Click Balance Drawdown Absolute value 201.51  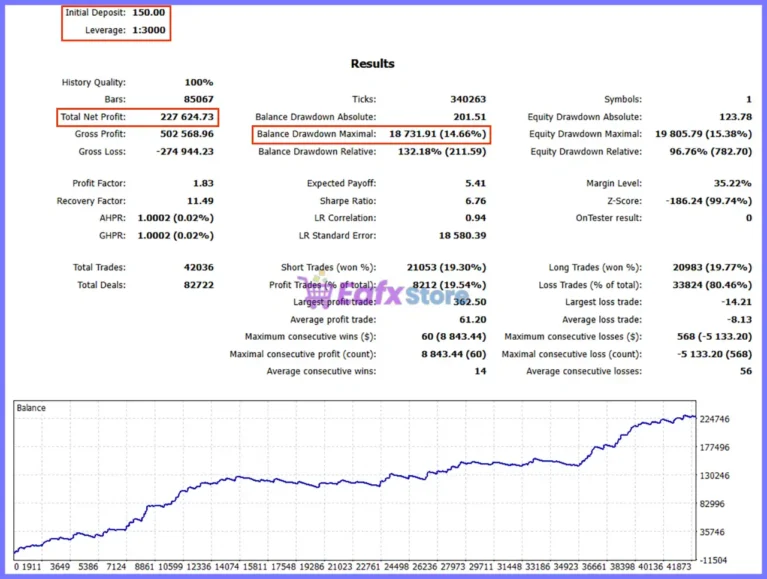(470, 117)
